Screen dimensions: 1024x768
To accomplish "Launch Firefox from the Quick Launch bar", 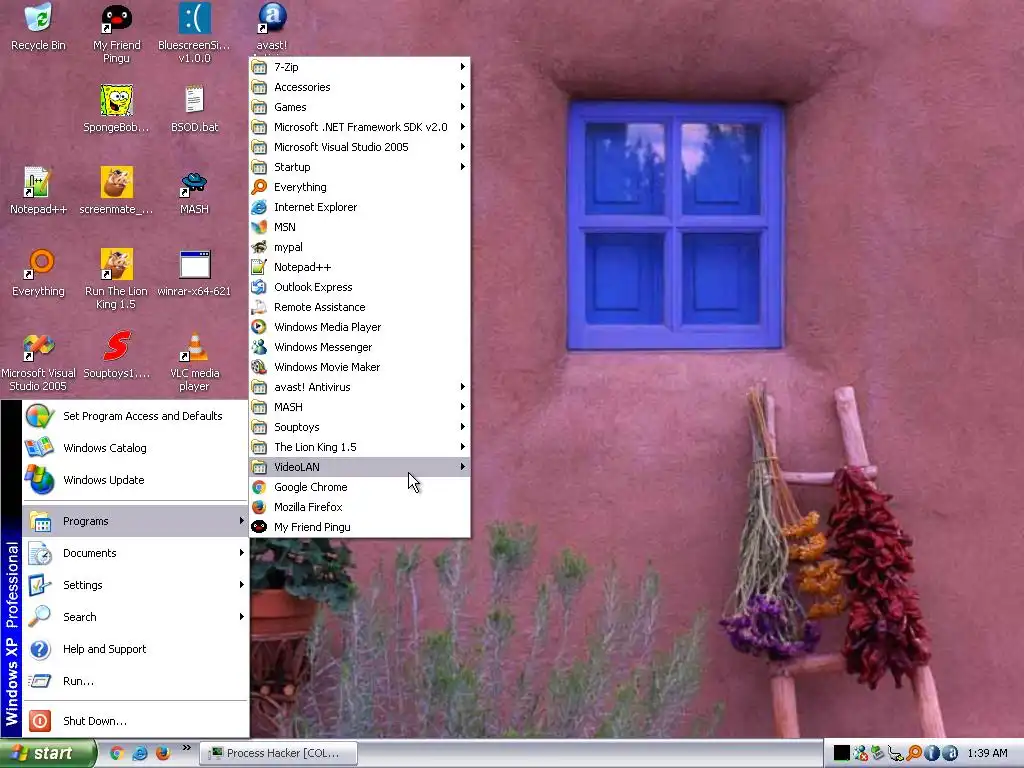I will click(x=163, y=753).
